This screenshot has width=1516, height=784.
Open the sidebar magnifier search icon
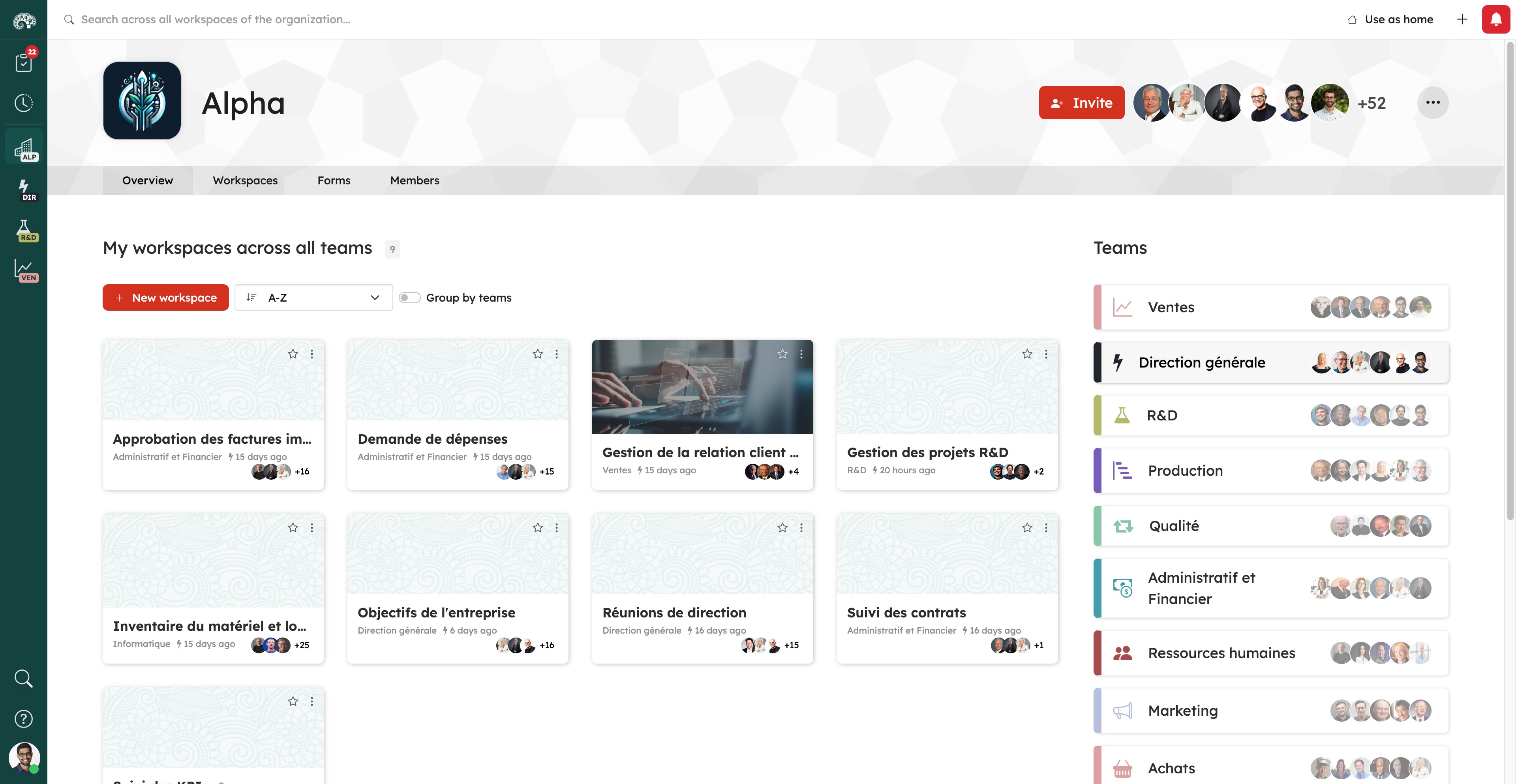pos(24,678)
